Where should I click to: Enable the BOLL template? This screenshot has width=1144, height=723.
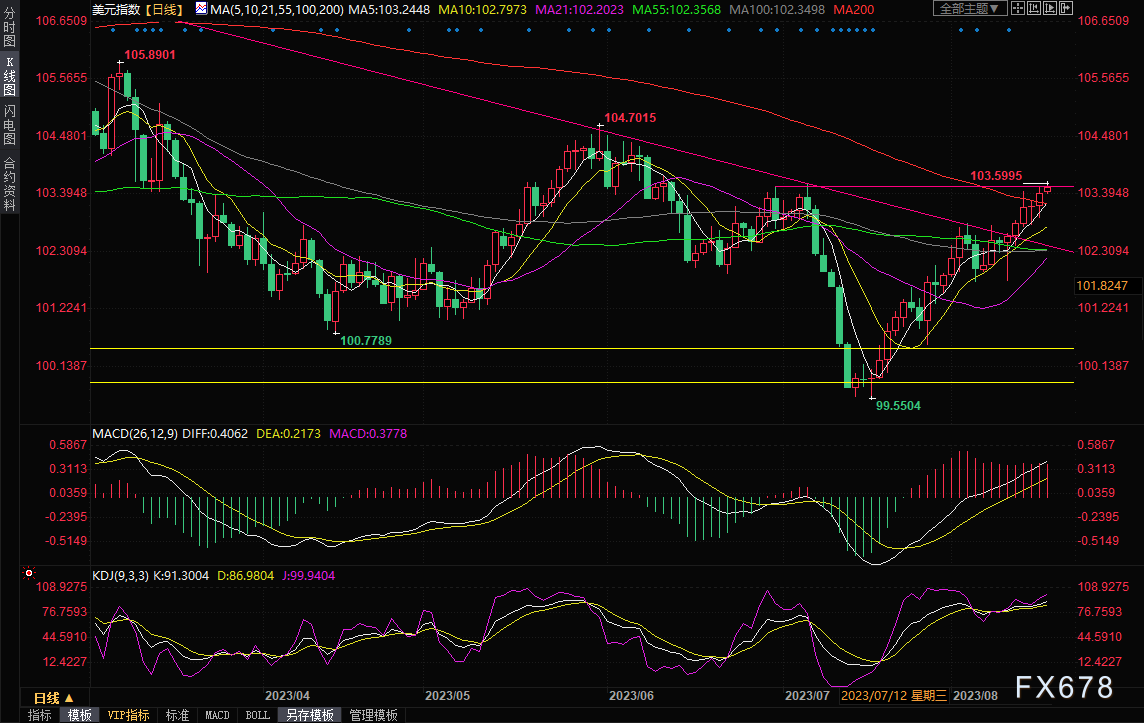(257, 715)
